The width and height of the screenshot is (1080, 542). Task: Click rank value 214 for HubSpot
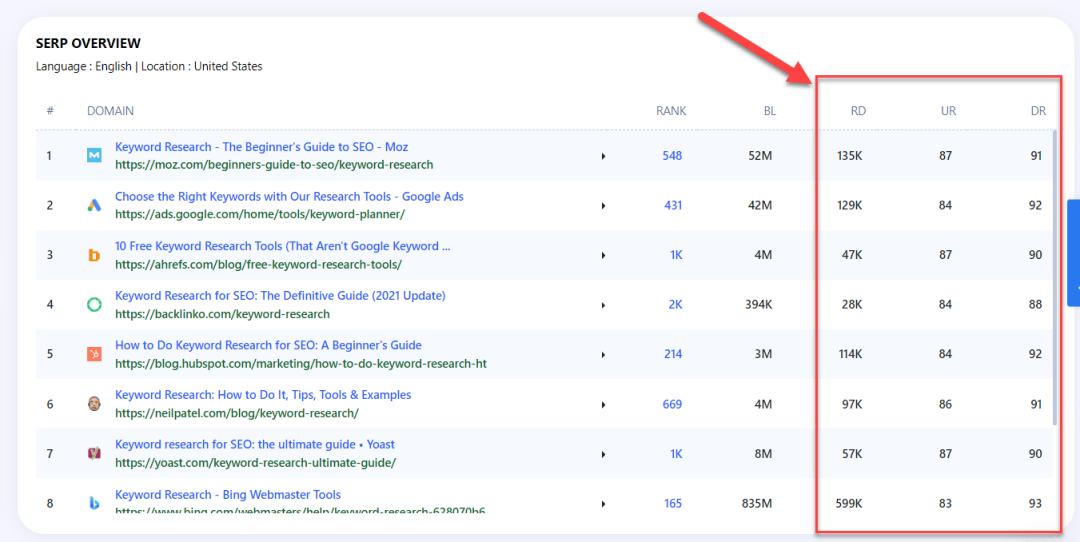click(x=673, y=354)
